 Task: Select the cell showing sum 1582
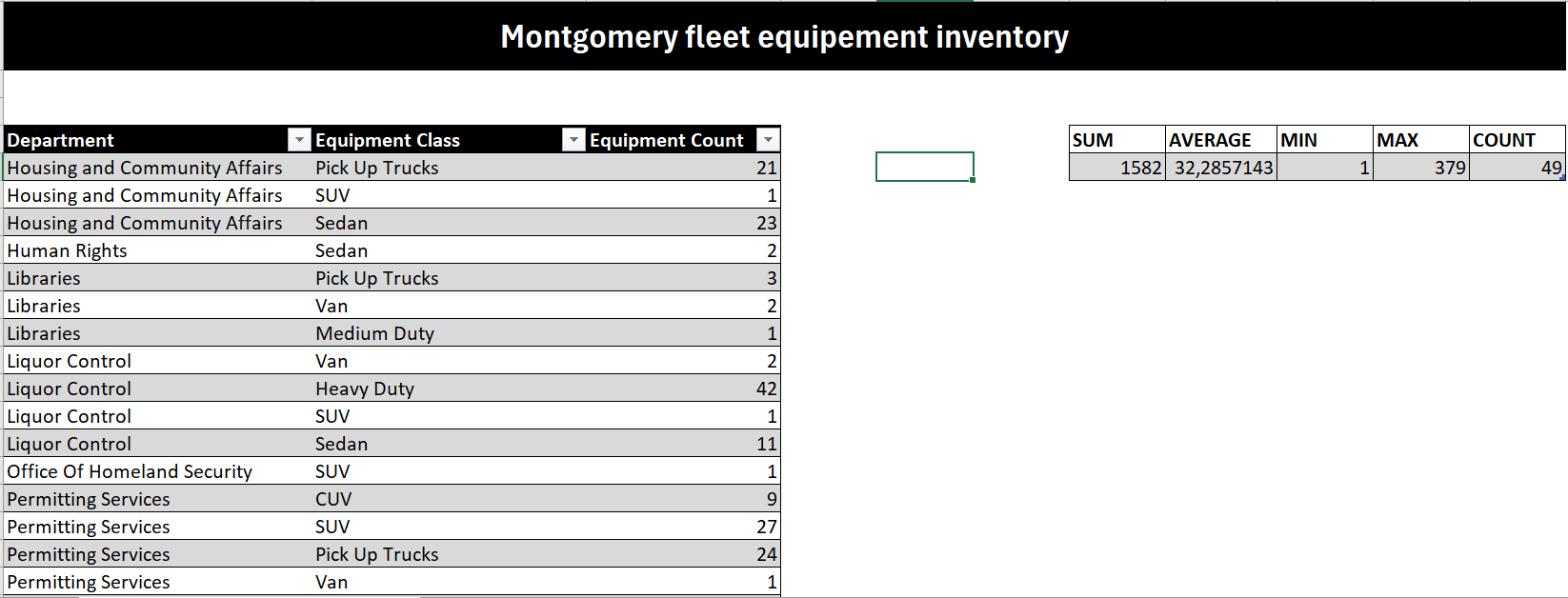click(1117, 168)
